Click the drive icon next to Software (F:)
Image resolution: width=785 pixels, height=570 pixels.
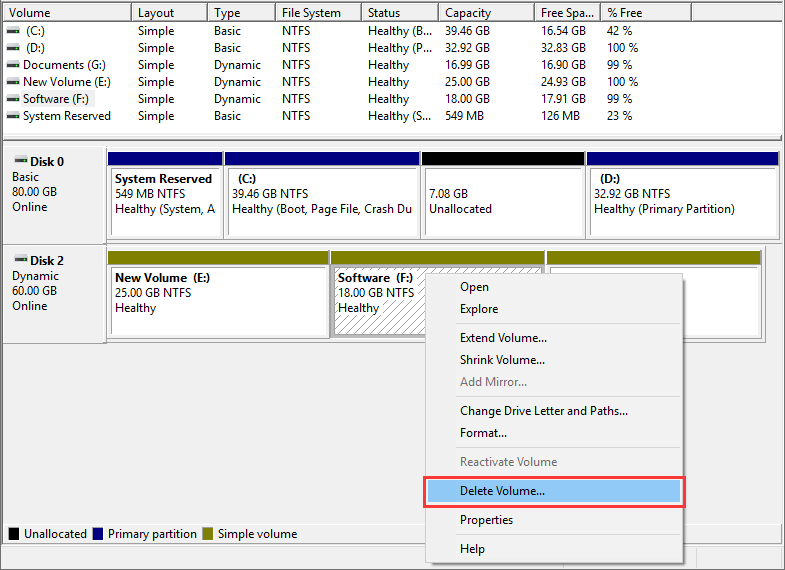tap(13, 99)
